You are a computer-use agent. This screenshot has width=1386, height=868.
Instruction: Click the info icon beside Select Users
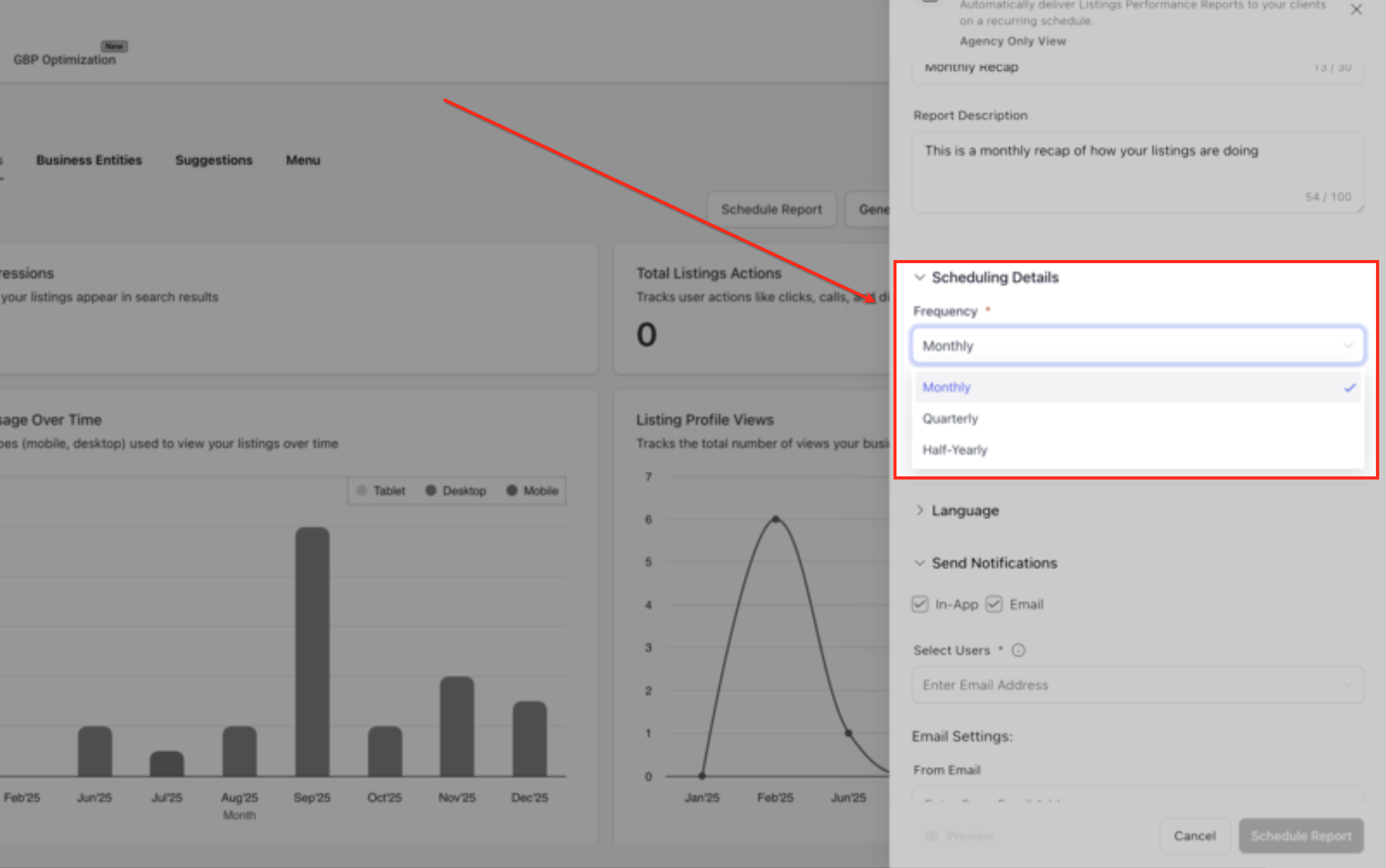1018,650
